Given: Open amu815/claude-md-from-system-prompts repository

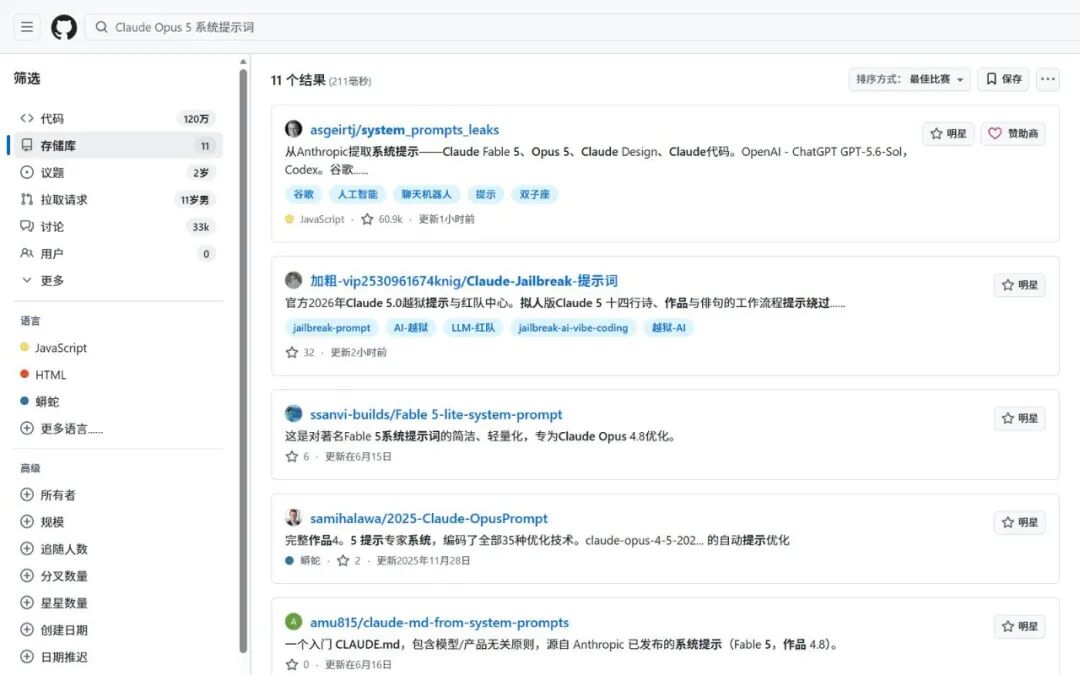Looking at the screenshot, I should click(x=439, y=623).
